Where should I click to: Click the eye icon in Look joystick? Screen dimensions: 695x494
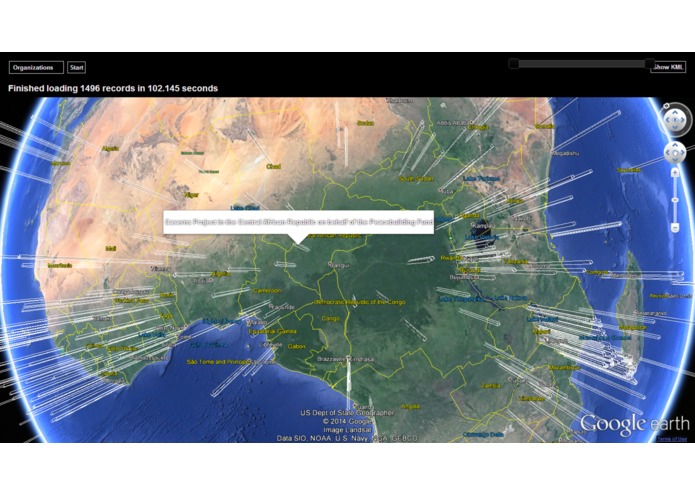click(675, 120)
